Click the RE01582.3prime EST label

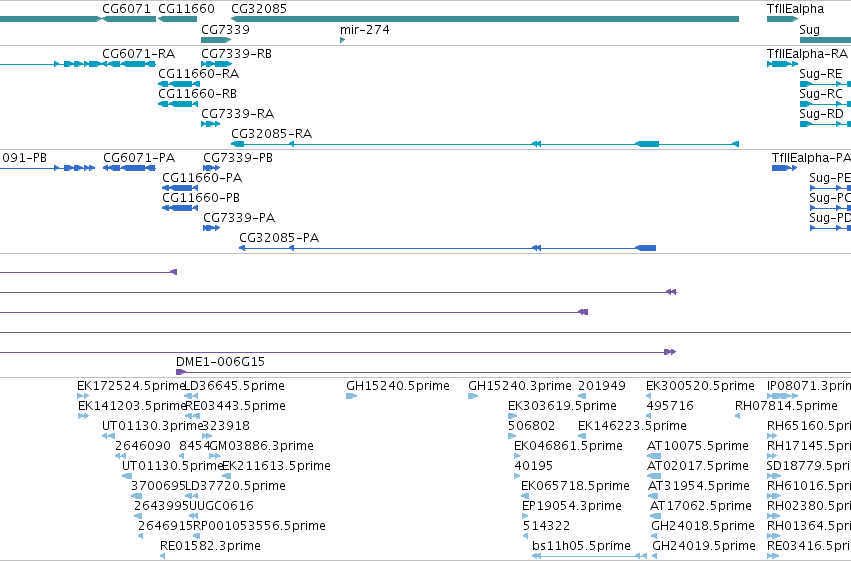pos(210,546)
